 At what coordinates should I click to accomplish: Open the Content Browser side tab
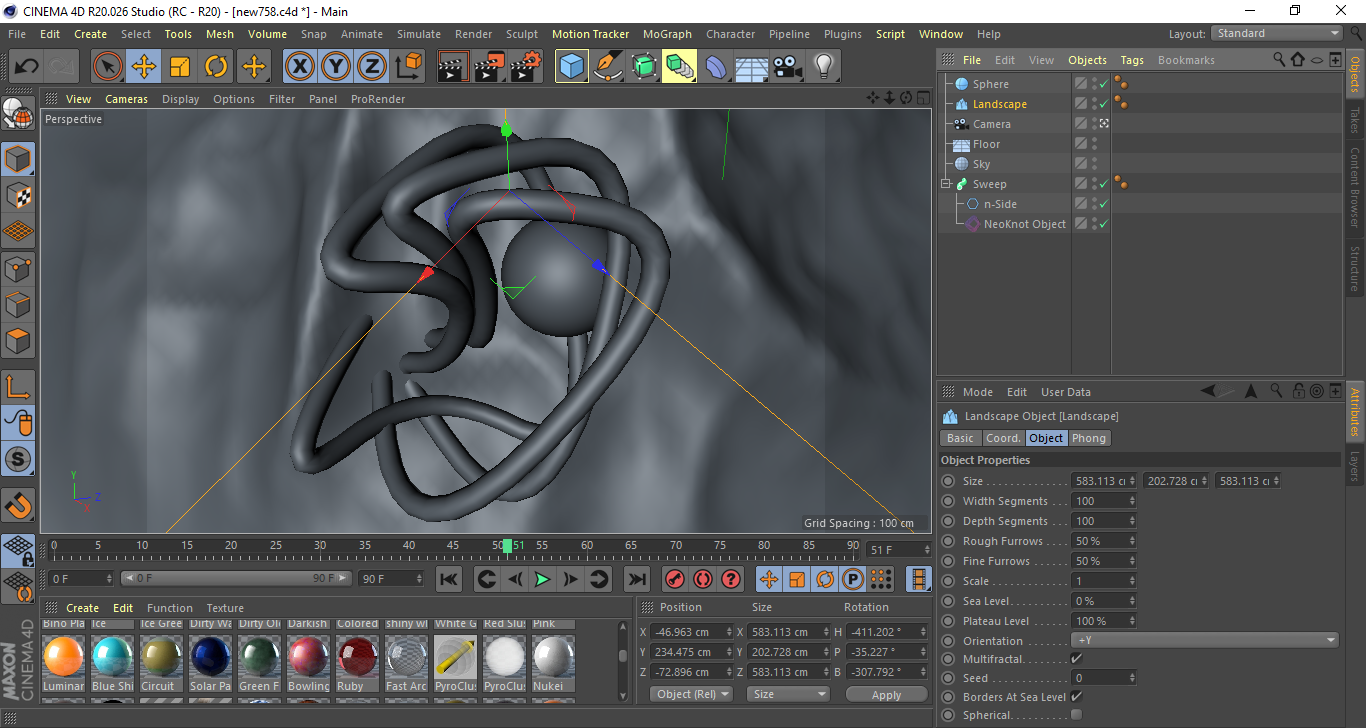(x=1355, y=187)
